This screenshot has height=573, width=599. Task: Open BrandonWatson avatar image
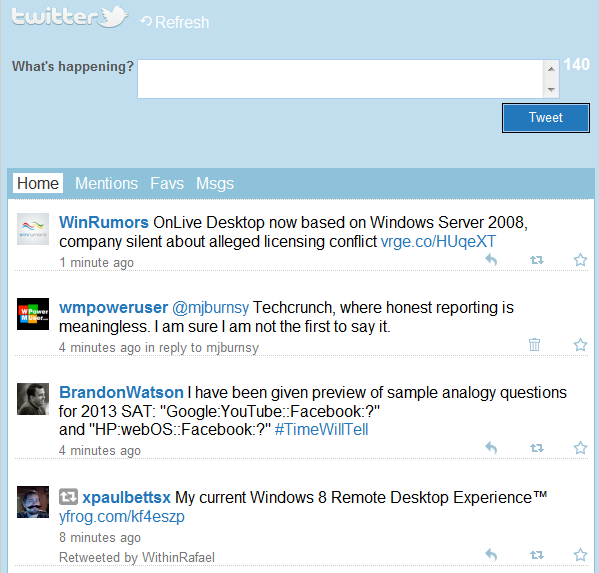click(x=33, y=399)
